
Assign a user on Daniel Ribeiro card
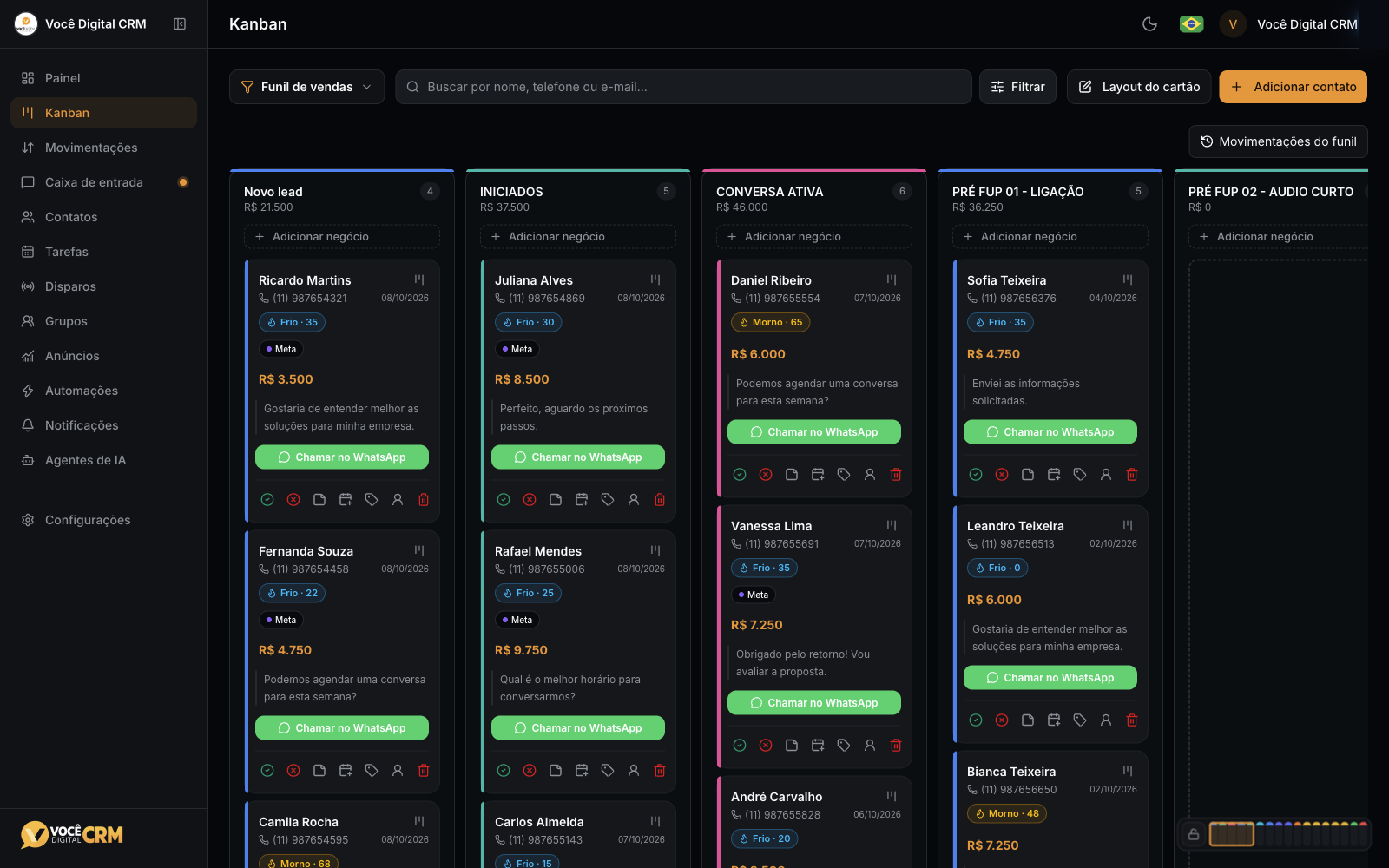click(870, 475)
